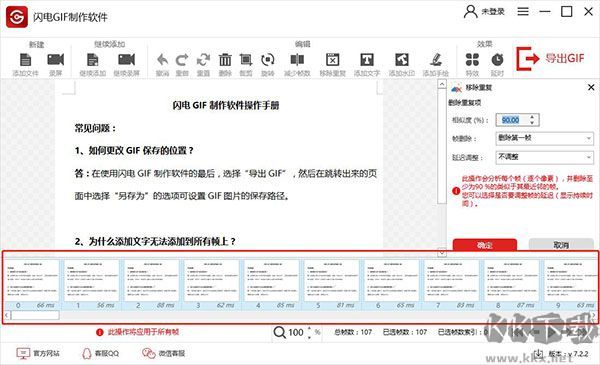This screenshot has width=600, height=365.
Task: Click the version download icon by v7.2.2
Action: tap(539, 354)
